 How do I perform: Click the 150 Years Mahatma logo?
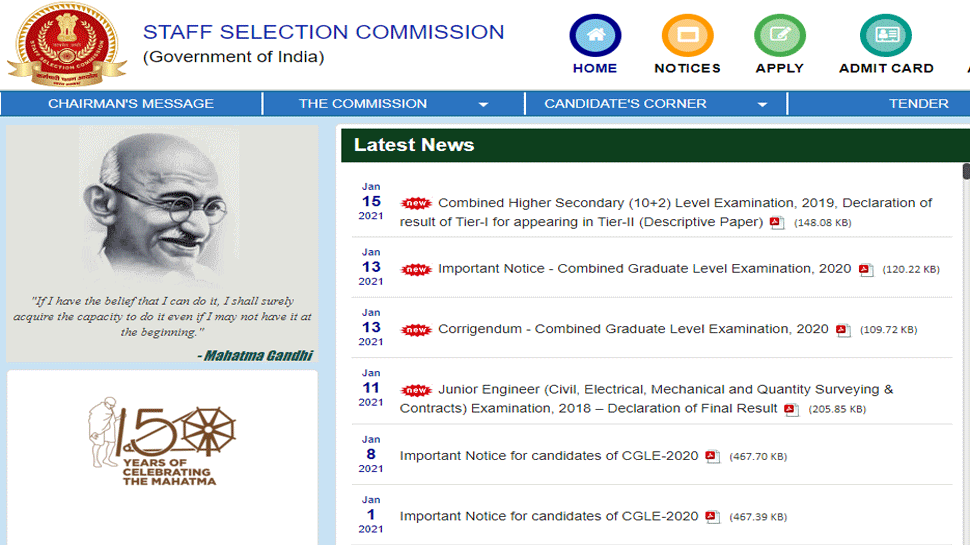pos(161,441)
